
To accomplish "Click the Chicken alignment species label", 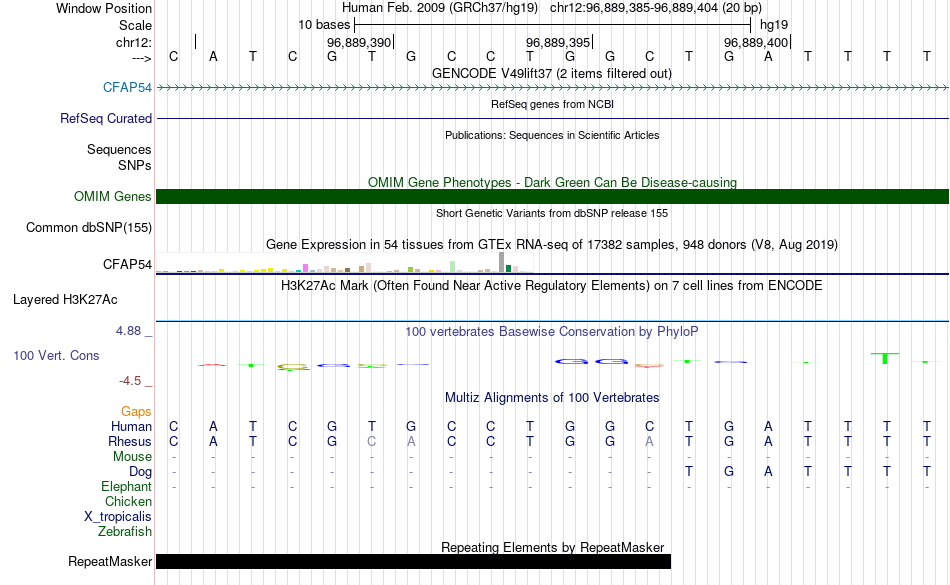I will coord(128,501).
